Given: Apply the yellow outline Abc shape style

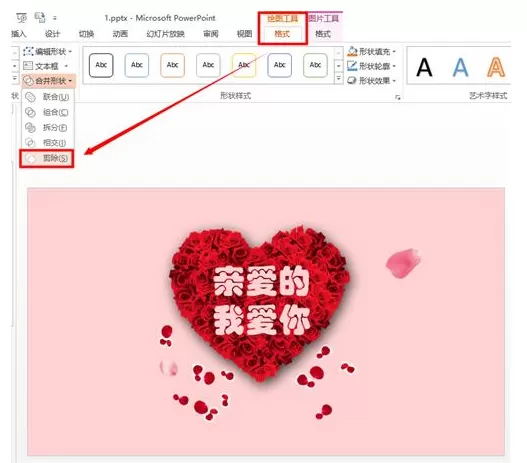Looking at the screenshot, I should point(244,65).
